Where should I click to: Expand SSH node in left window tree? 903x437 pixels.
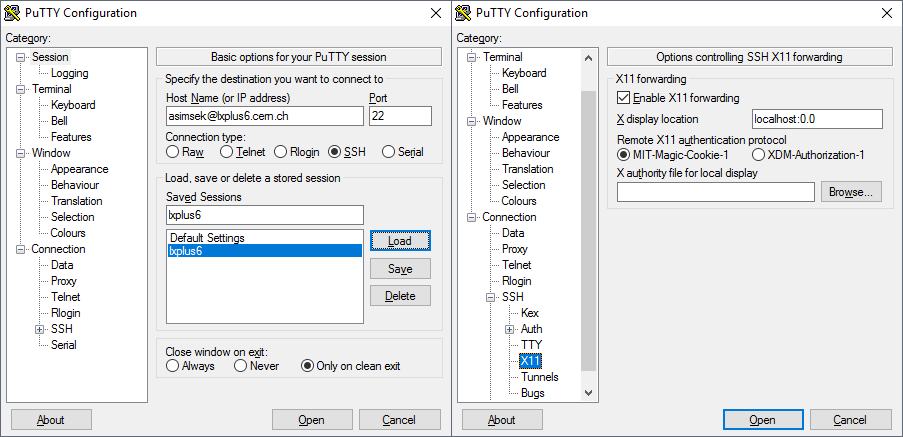40,329
